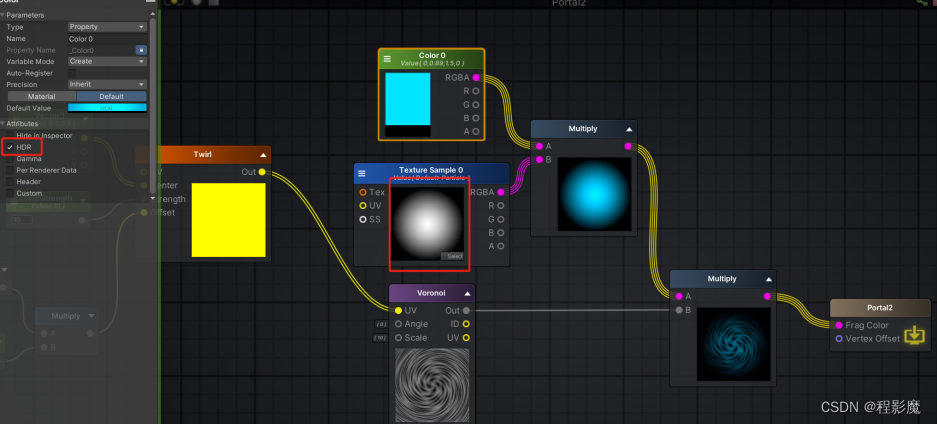The width and height of the screenshot is (937, 424).
Task: Collapse the Twirl node preview arrow
Action: click(x=264, y=155)
